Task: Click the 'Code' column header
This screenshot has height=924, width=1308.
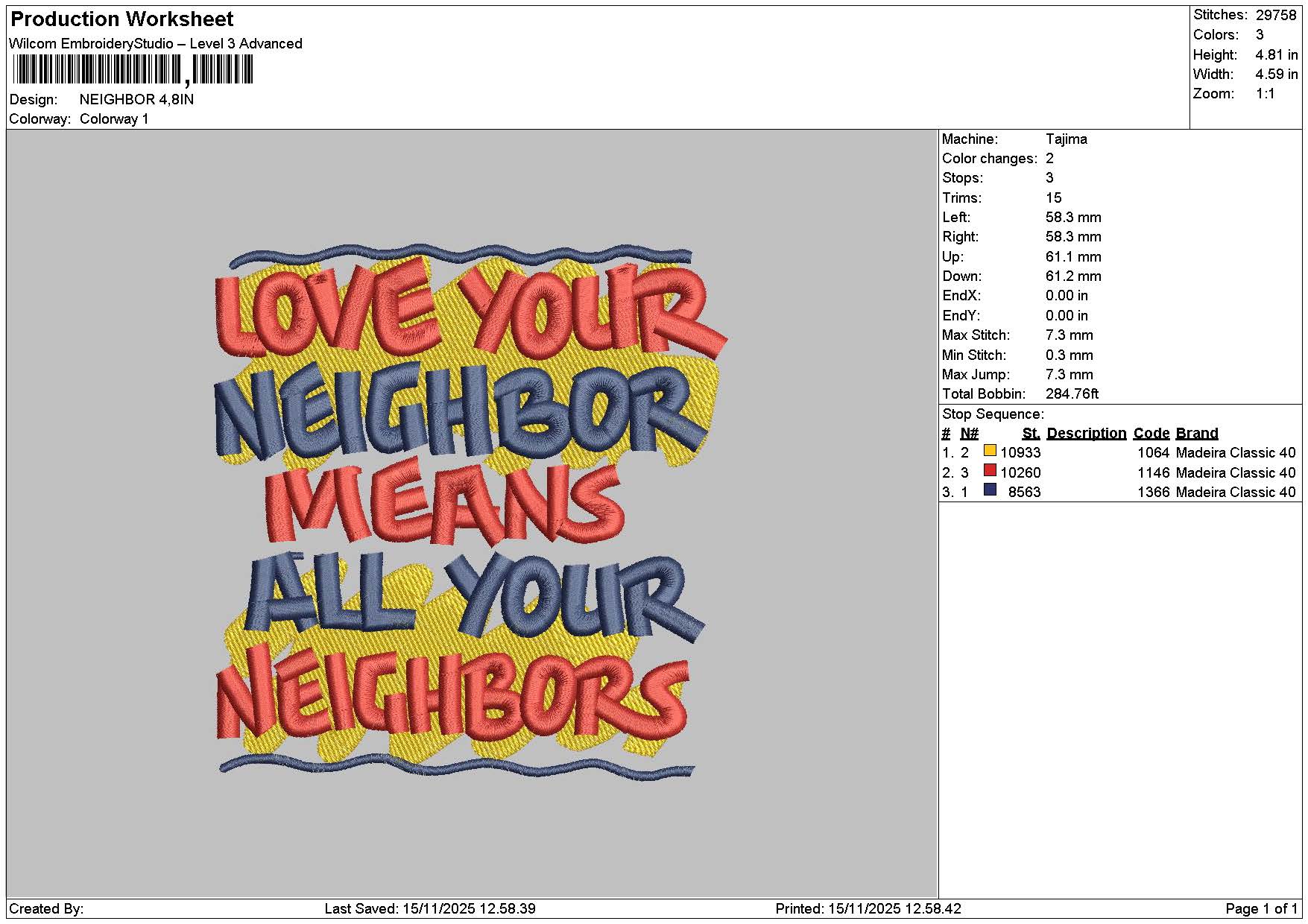Action: (1151, 434)
